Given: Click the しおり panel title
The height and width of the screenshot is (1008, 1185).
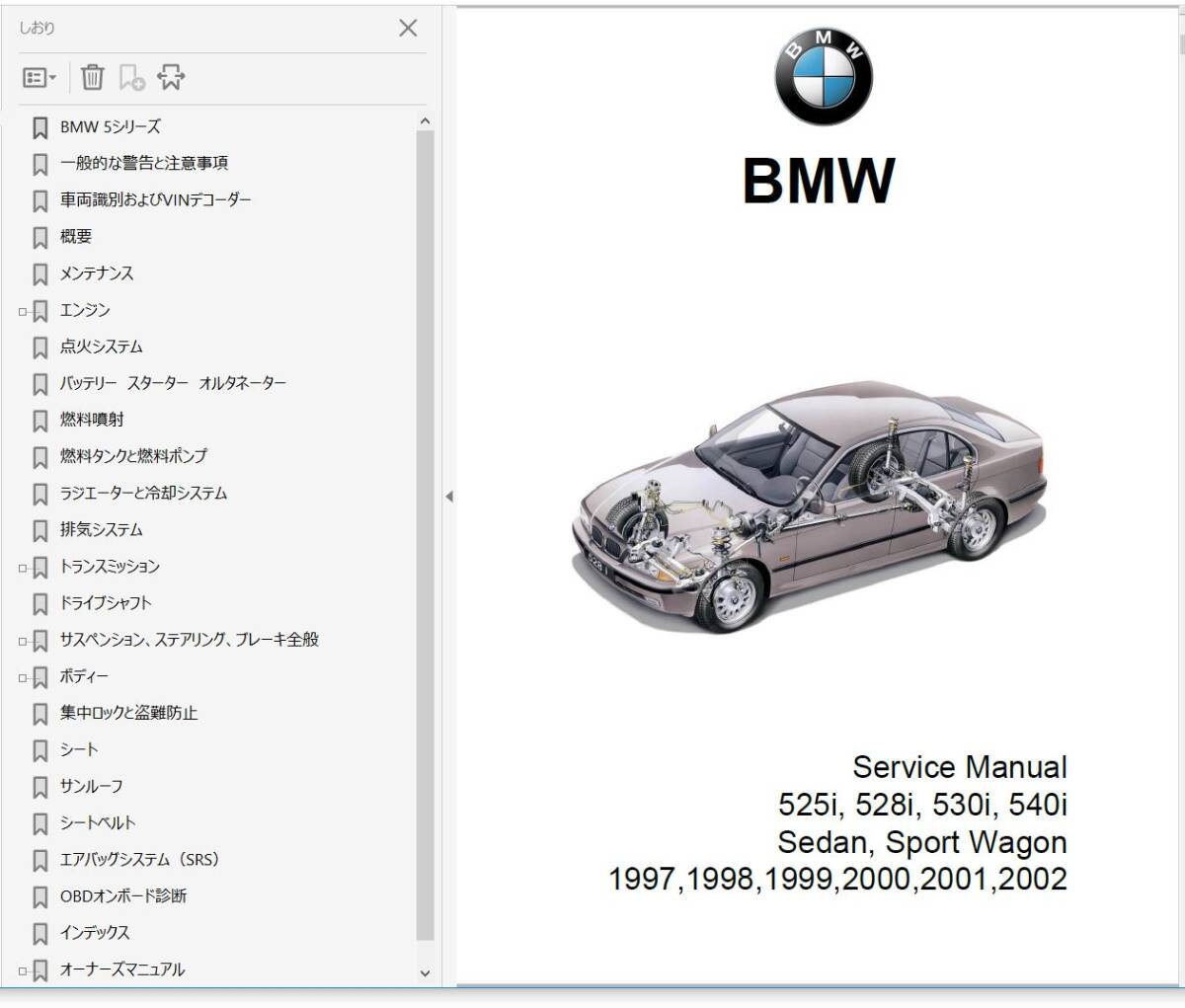Looking at the screenshot, I should click(37, 28).
